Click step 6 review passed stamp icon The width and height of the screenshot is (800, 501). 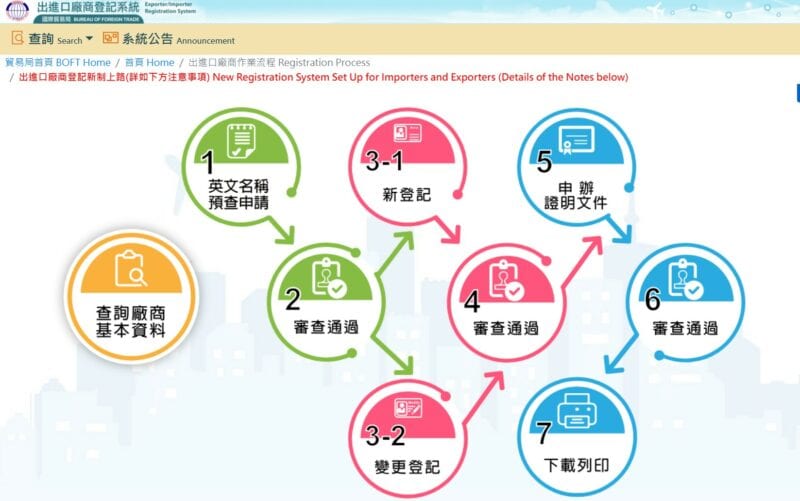pyautogui.click(x=685, y=279)
